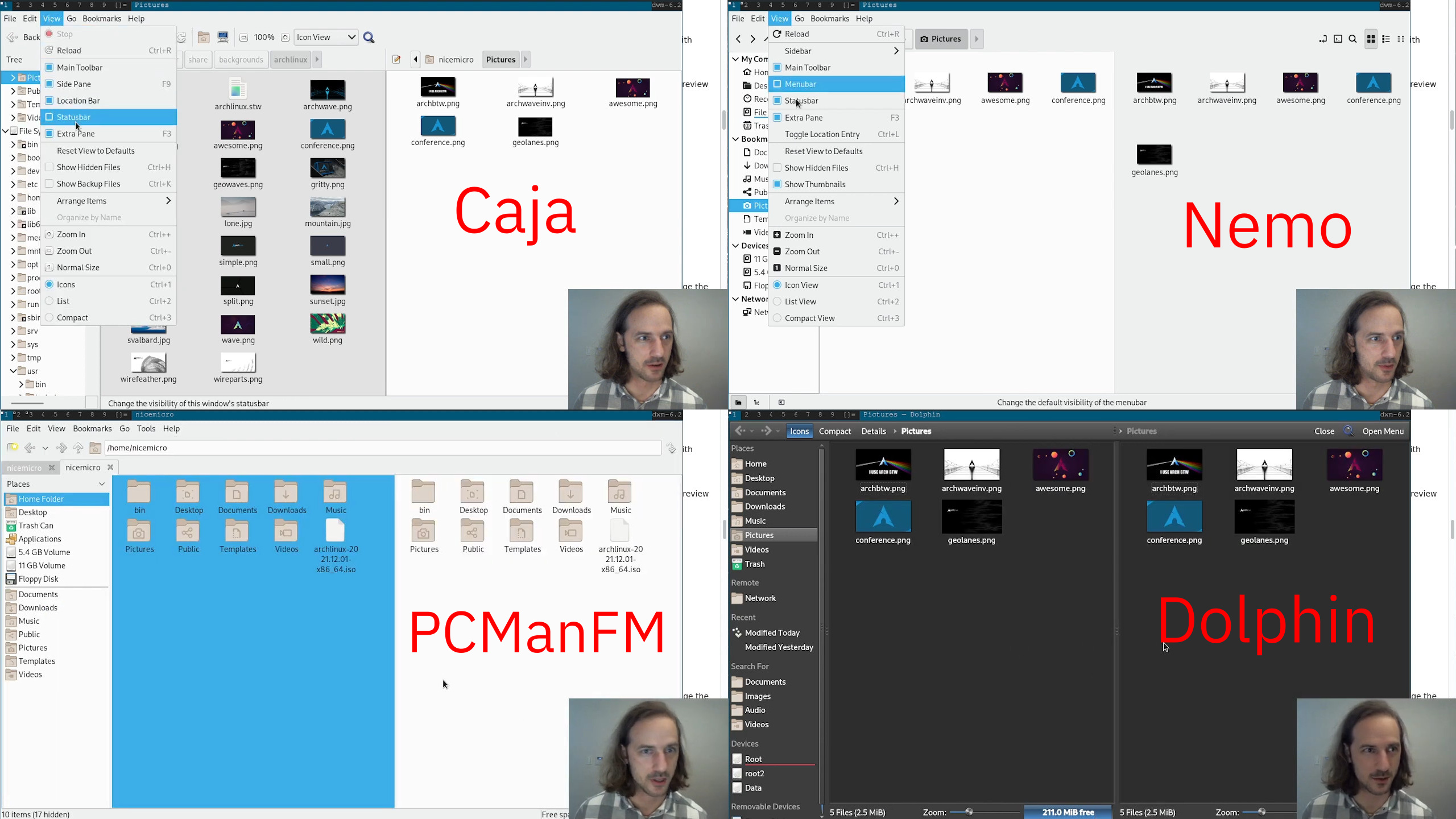Click Statusbar entry in Nemo View menu

836,101
